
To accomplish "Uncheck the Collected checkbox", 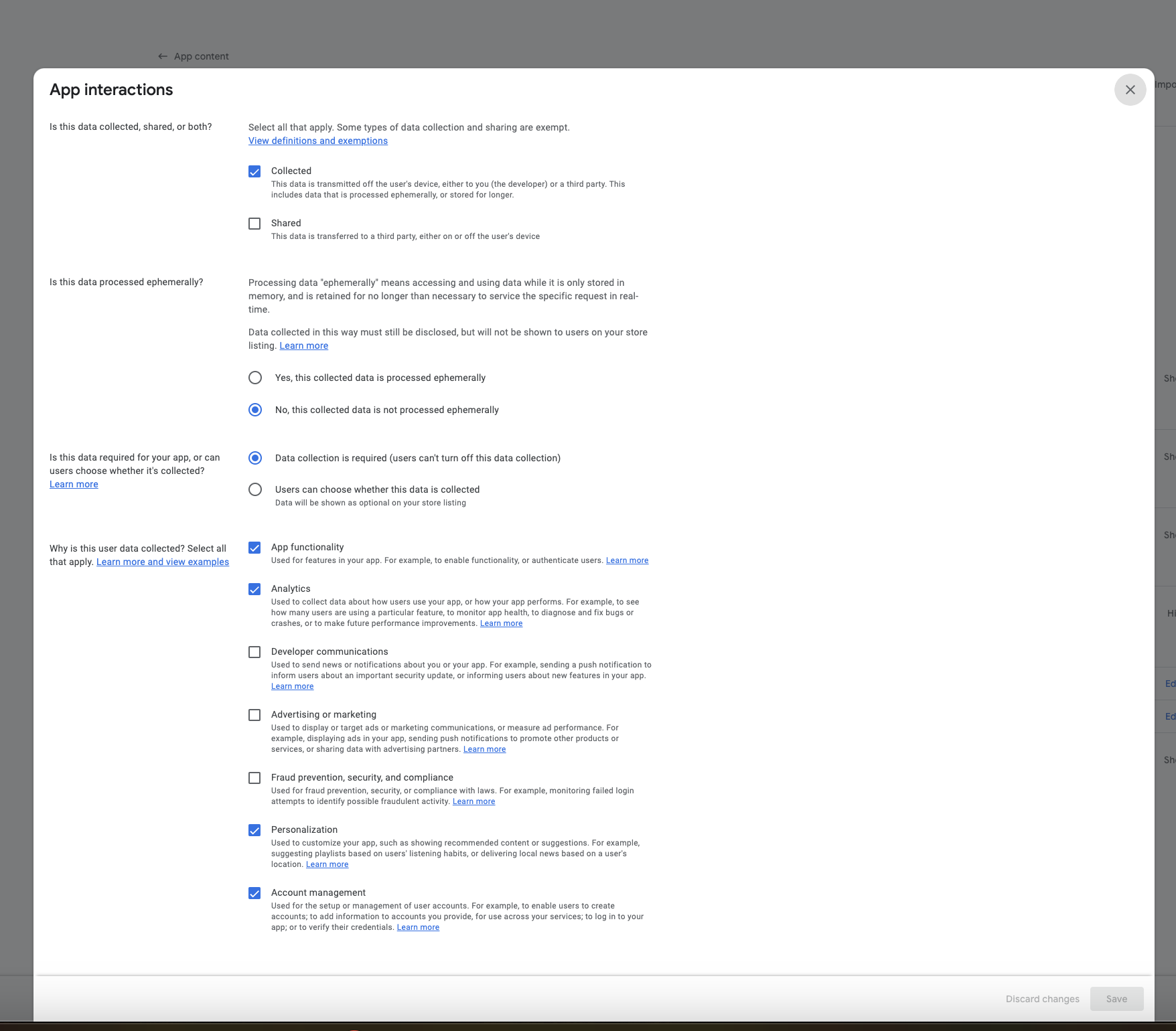I will pos(254,171).
